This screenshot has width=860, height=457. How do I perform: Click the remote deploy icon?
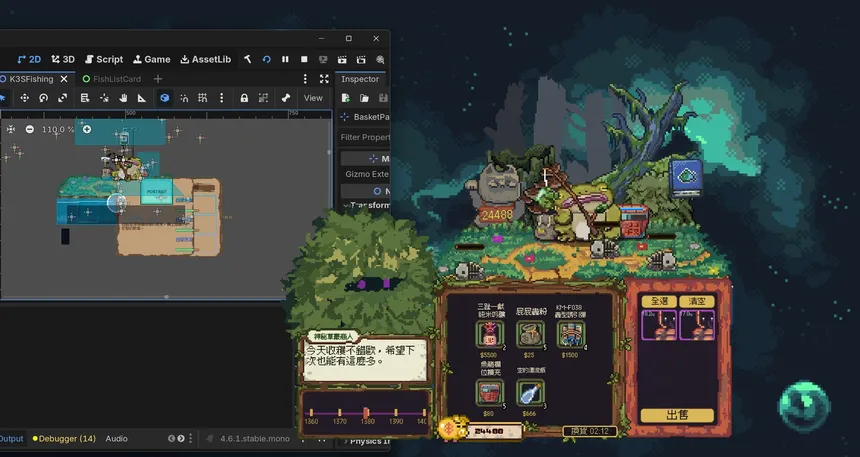323,59
